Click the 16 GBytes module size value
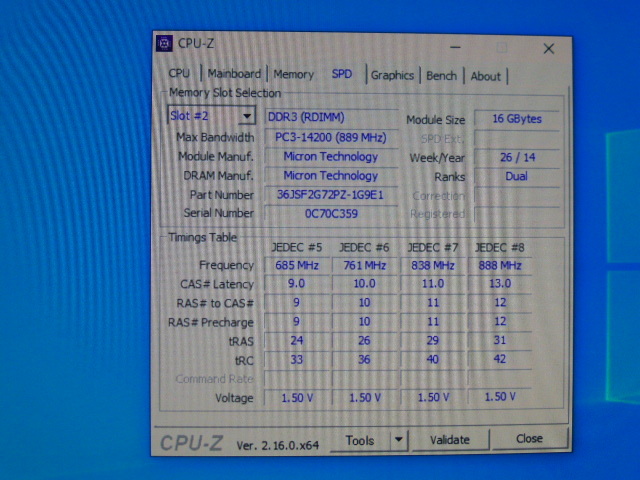The width and height of the screenshot is (640, 480). (x=517, y=119)
